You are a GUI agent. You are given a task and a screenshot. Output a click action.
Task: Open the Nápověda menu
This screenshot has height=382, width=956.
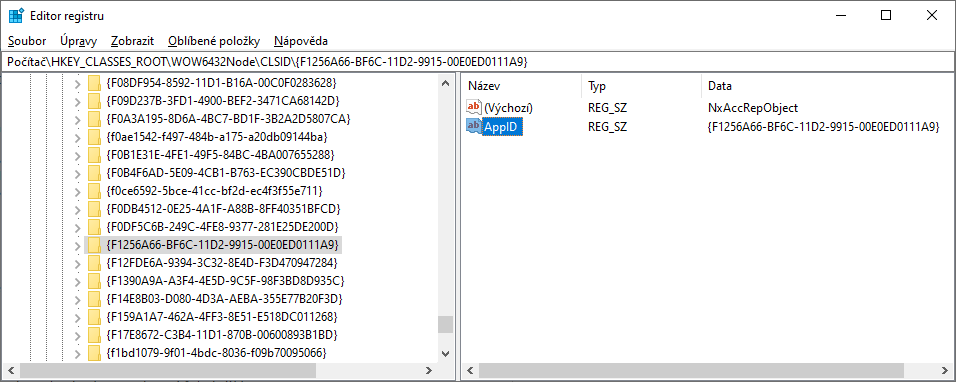click(301, 41)
